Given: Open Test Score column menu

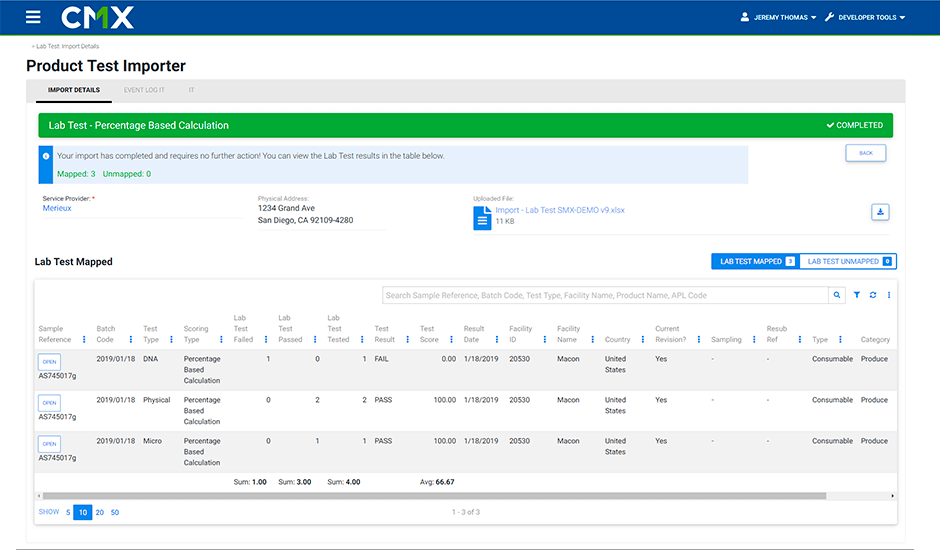Looking at the screenshot, I should [451, 339].
